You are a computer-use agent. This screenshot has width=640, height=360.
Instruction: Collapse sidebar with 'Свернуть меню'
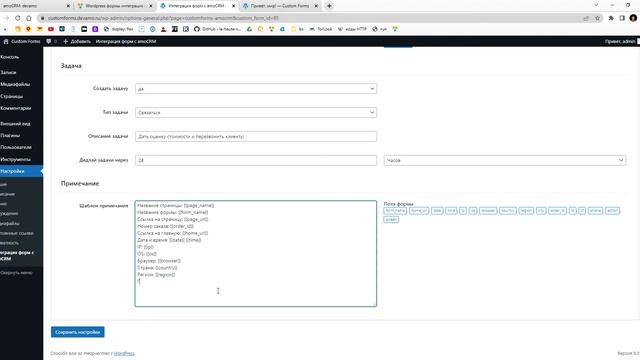click(16, 273)
